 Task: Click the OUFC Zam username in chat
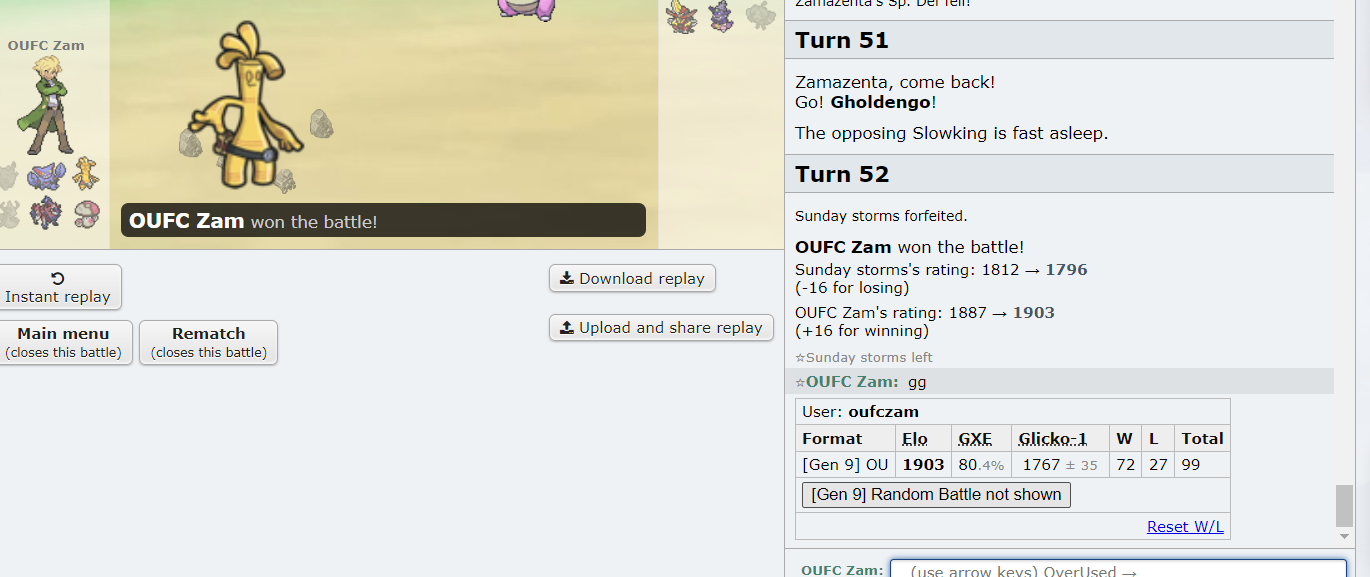[850, 381]
